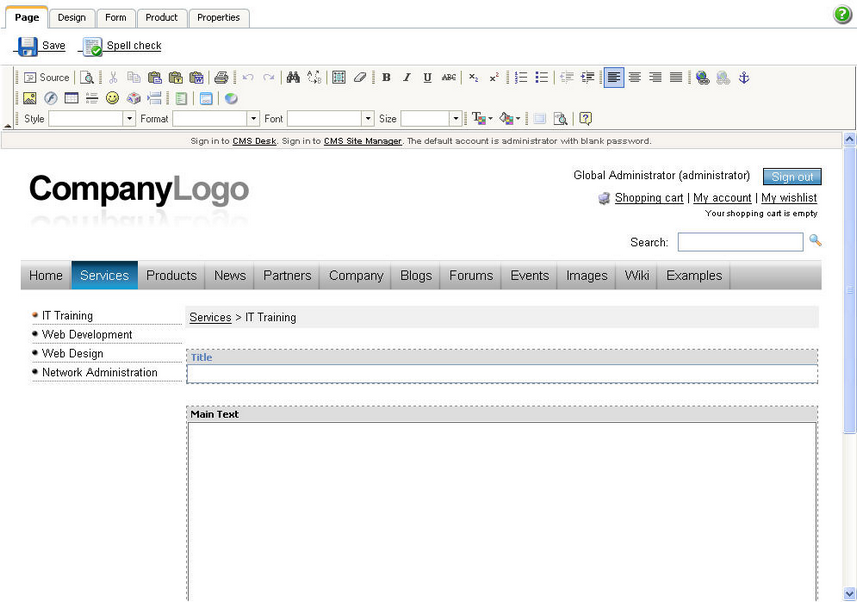Click the Find binoculars icon
Screen dimensions: 857x602
pyautogui.click(x=293, y=78)
